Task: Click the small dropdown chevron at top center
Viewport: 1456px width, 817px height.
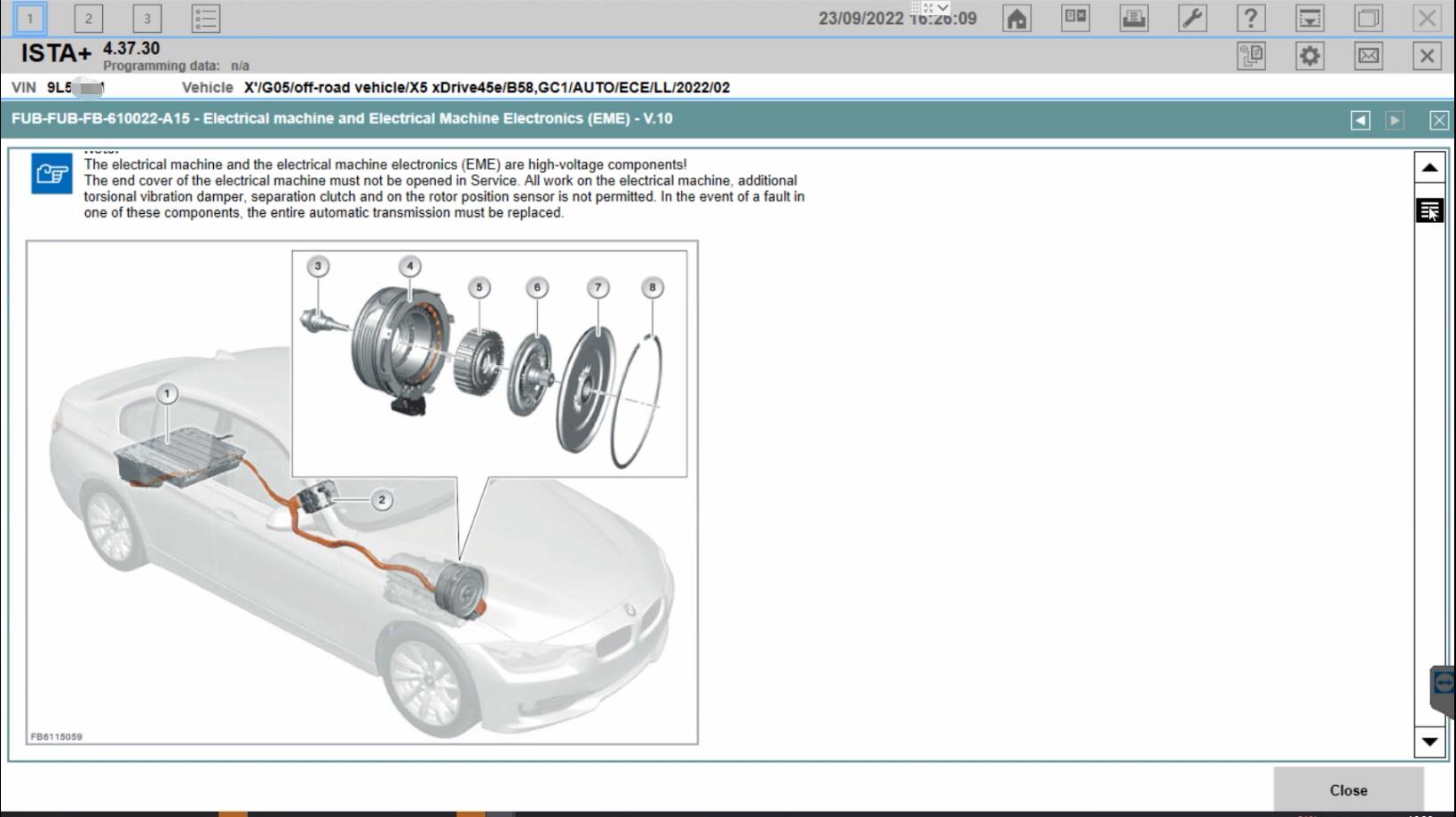Action: (943, 8)
